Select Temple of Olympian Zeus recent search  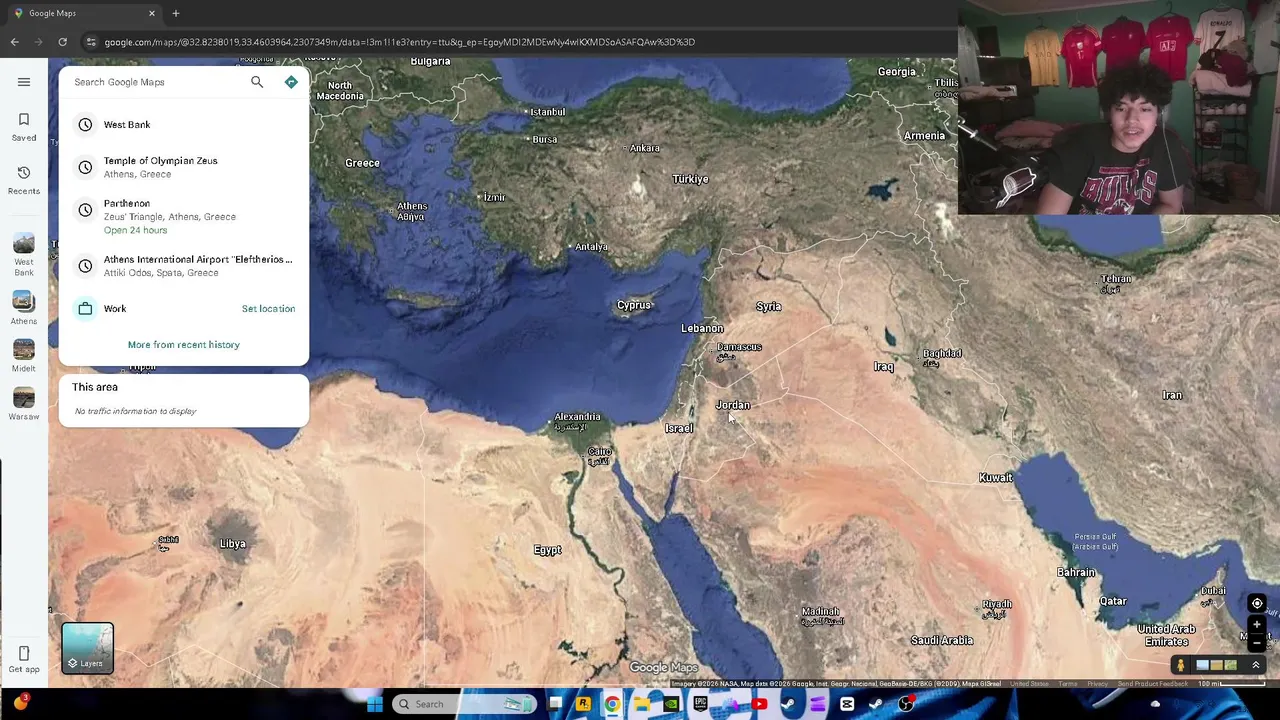click(x=184, y=167)
